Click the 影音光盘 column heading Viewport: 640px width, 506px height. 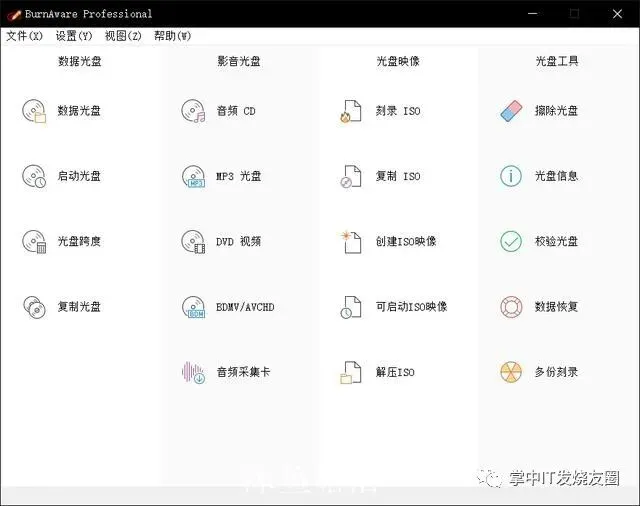point(239,61)
